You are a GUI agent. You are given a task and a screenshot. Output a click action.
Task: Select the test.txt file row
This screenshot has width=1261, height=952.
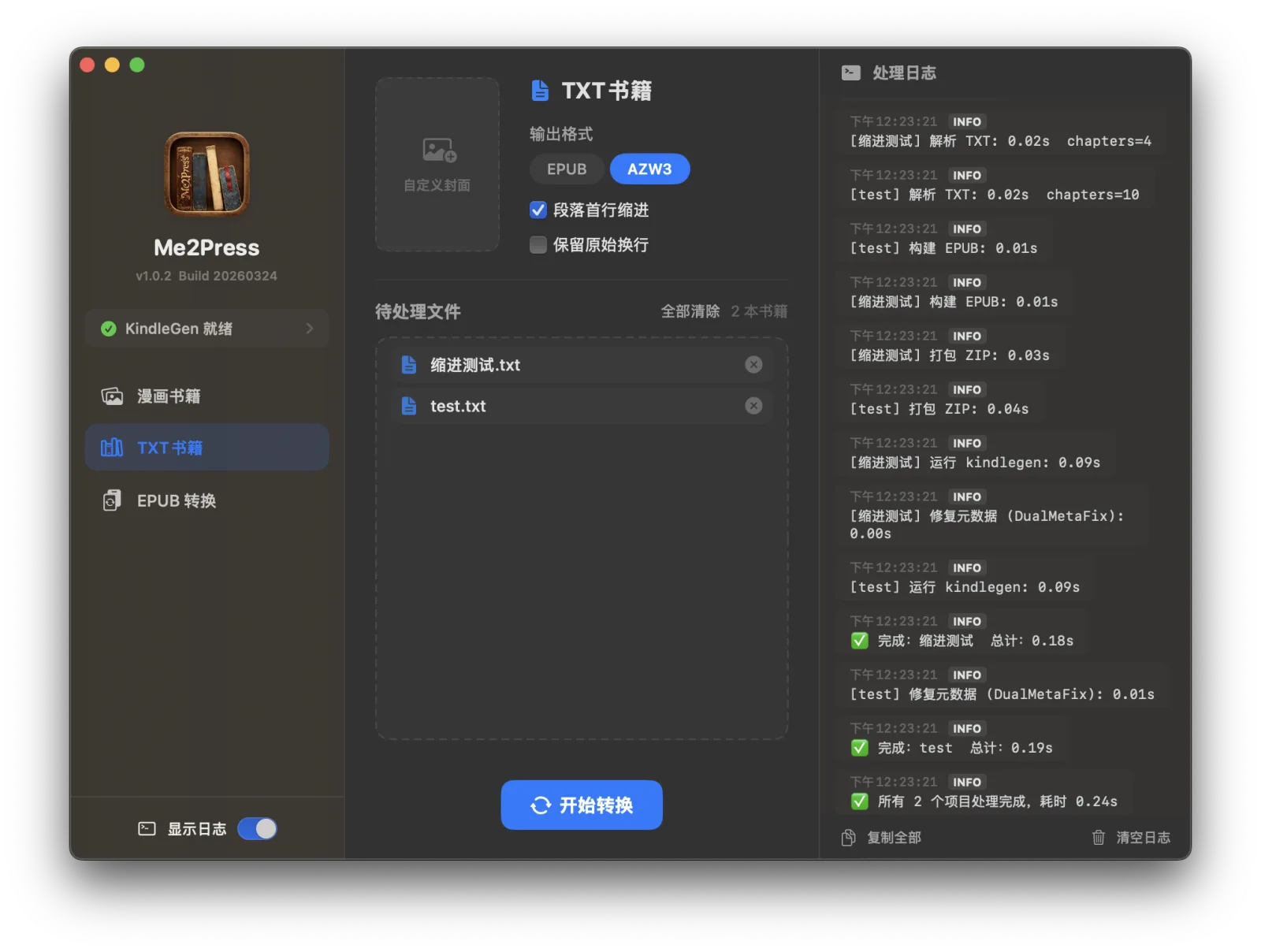pyautogui.click(x=582, y=406)
